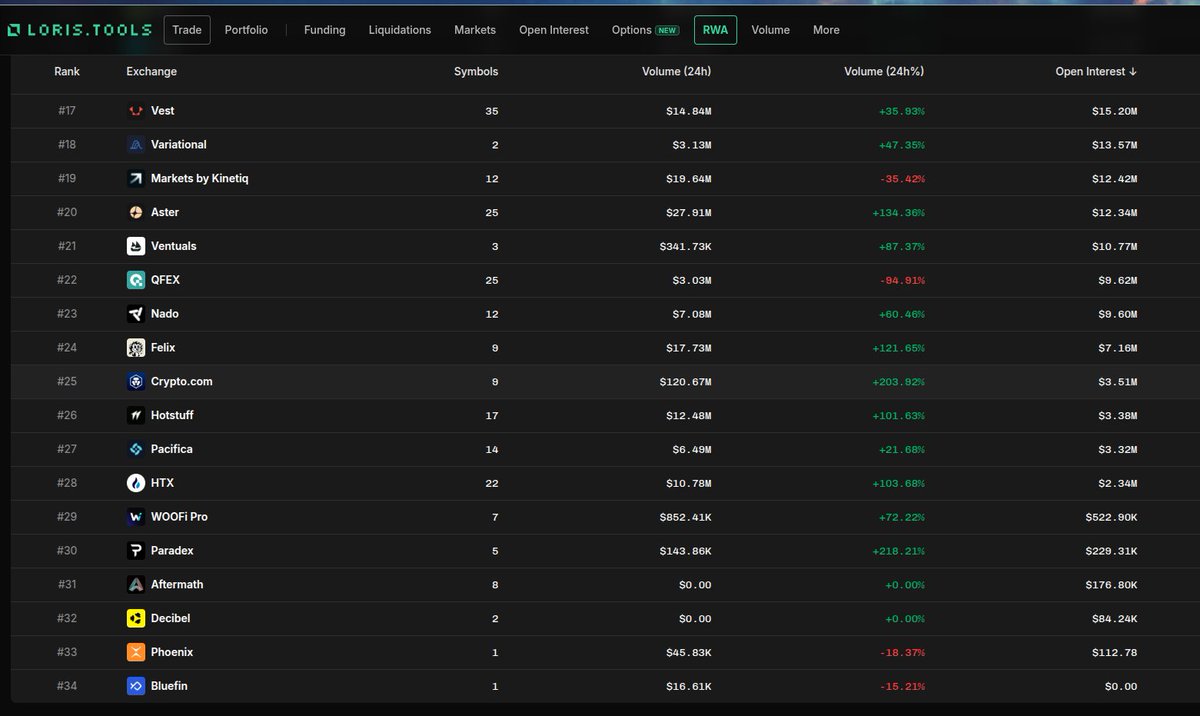The image size is (1200, 716).
Task: Sort table by Exchange column
Action: click(x=152, y=72)
